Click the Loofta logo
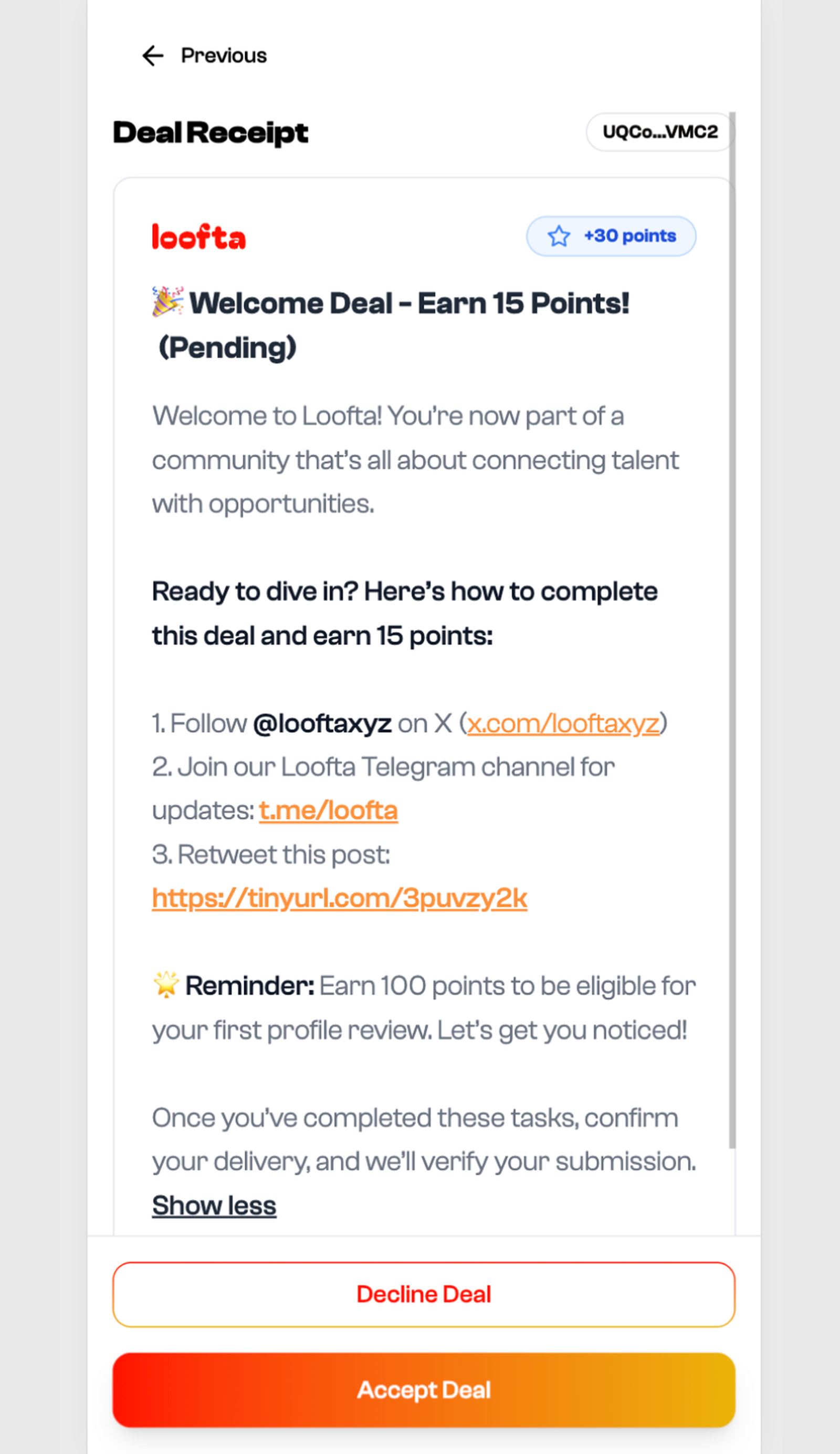The image size is (840, 1454). 199,237
